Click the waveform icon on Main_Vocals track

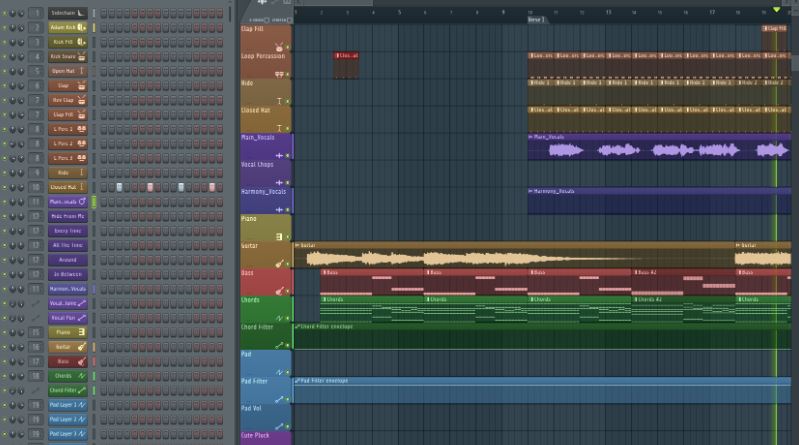pyautogui.click(x=279, y=155)
